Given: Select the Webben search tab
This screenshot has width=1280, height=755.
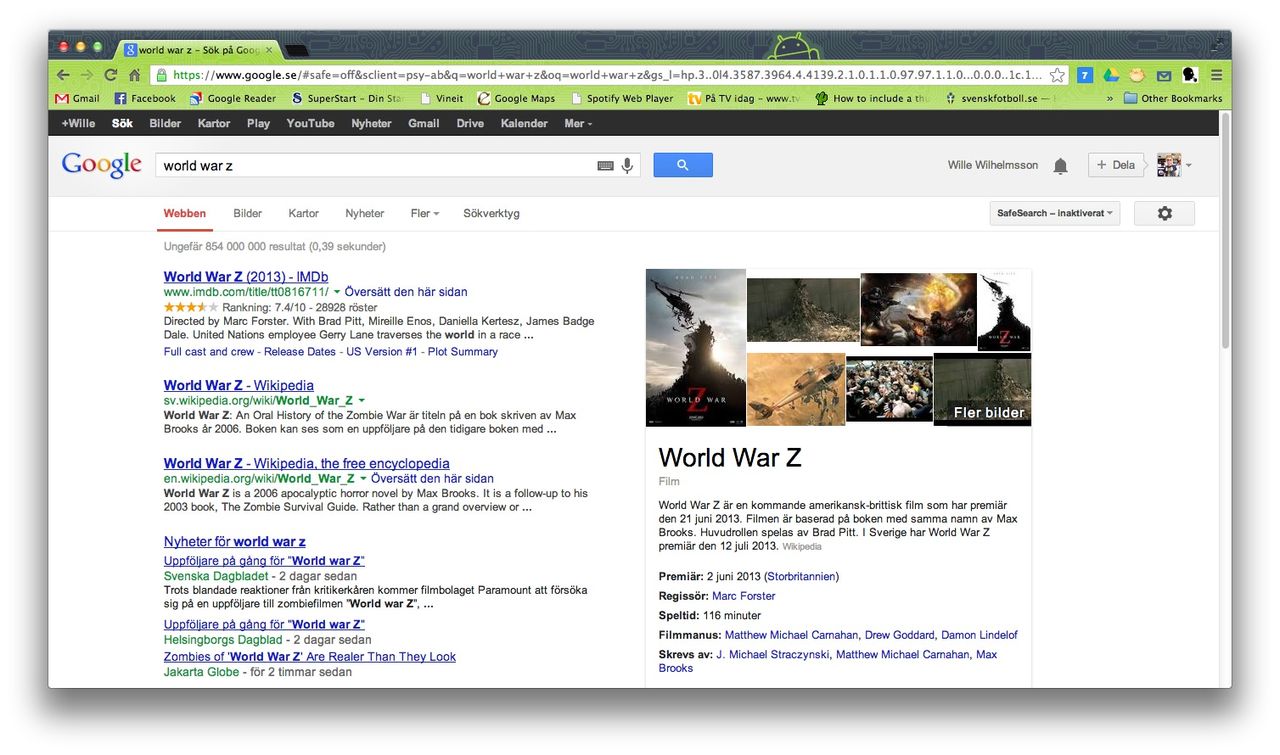Looking at the screenshot, I should point(185,213).
